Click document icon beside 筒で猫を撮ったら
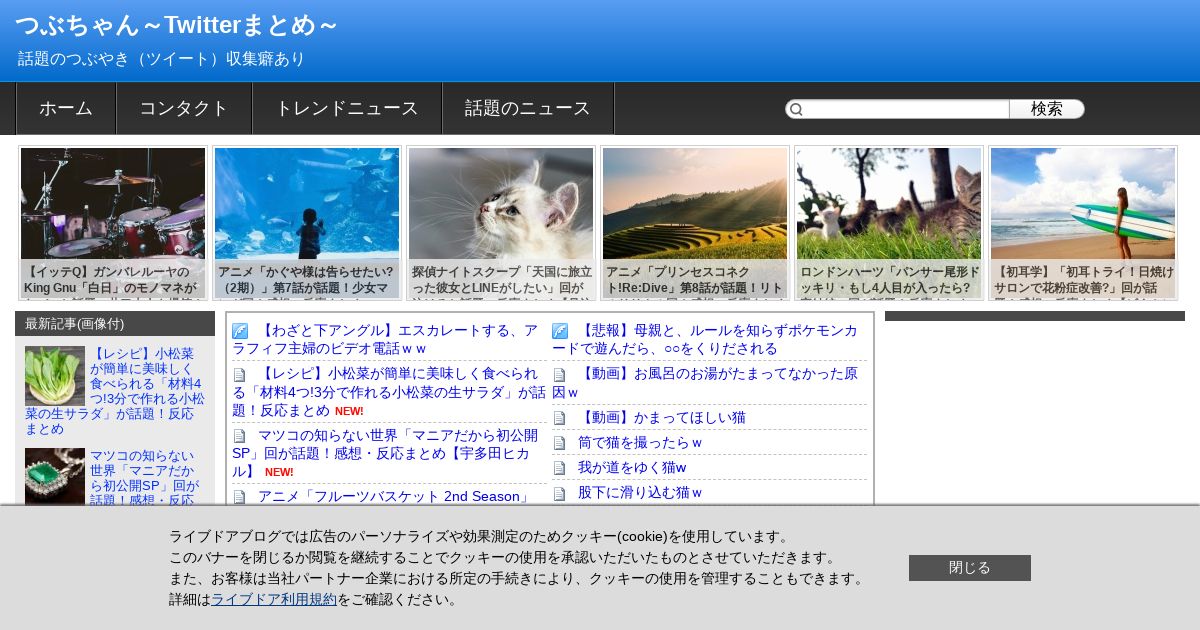This screenshot has height=630, width=1200. click(x=560, y=443)
